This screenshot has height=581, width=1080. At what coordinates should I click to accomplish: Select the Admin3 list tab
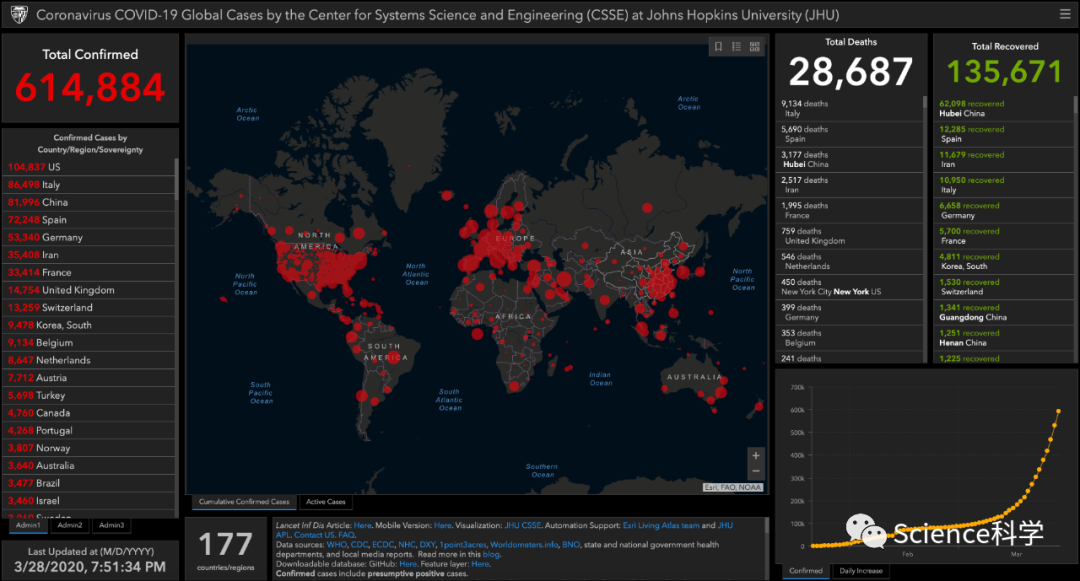click(112, 525)
